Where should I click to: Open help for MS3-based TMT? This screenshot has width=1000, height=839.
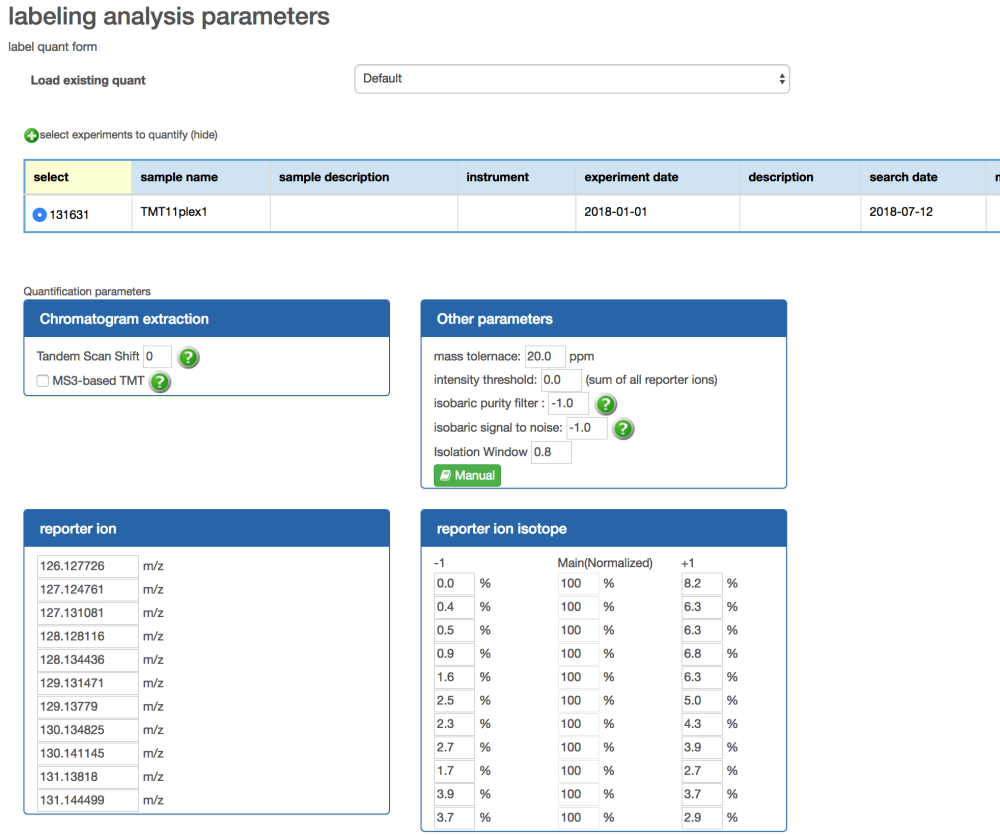click(160, 382)
